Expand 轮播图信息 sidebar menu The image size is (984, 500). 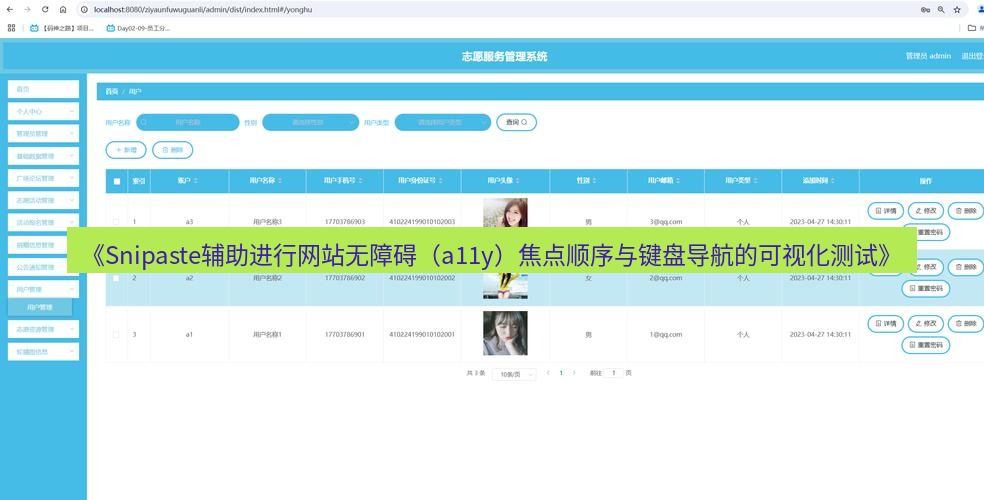click(43, 351)
